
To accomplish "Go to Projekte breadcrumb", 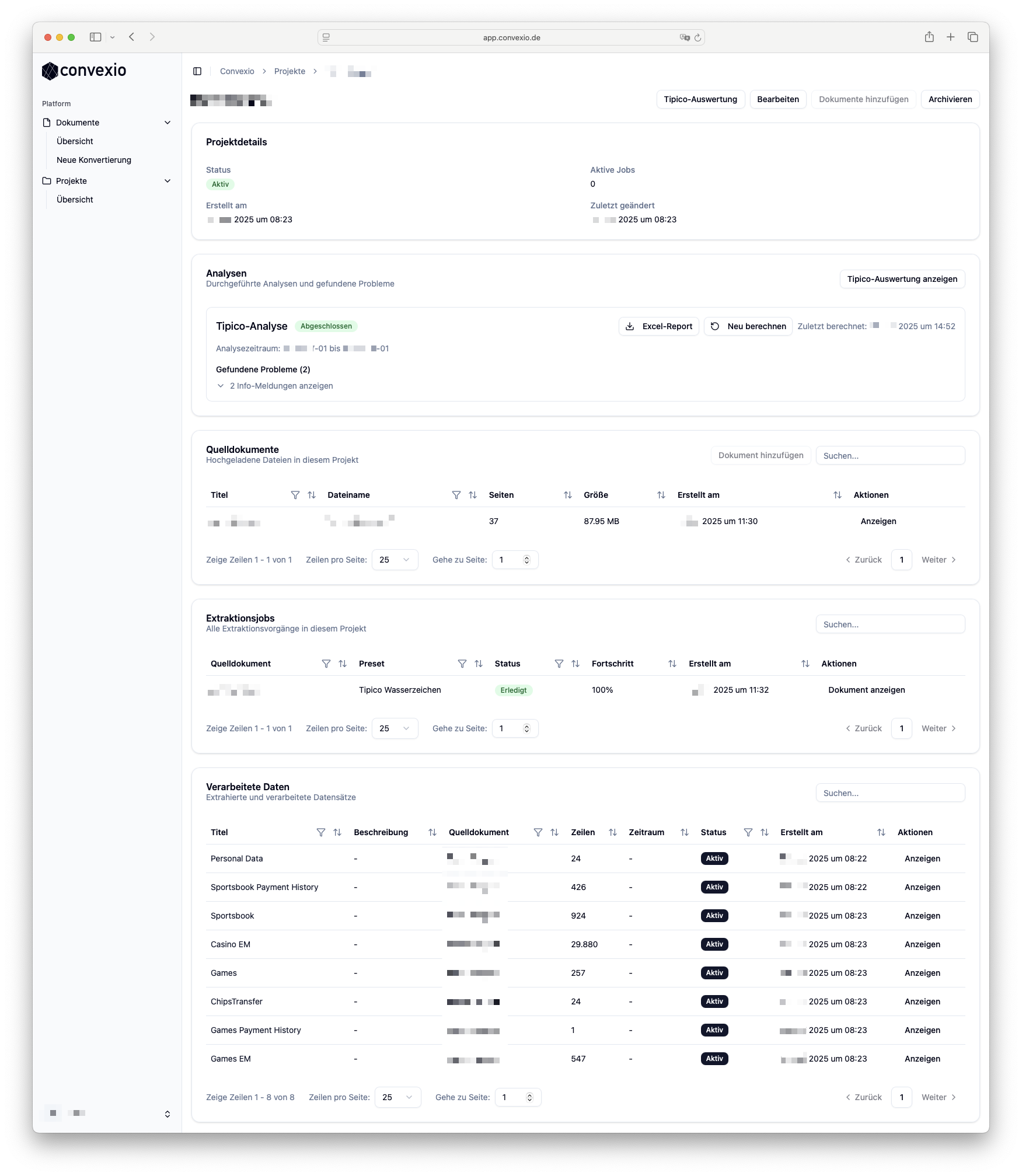I will [289, 71].
